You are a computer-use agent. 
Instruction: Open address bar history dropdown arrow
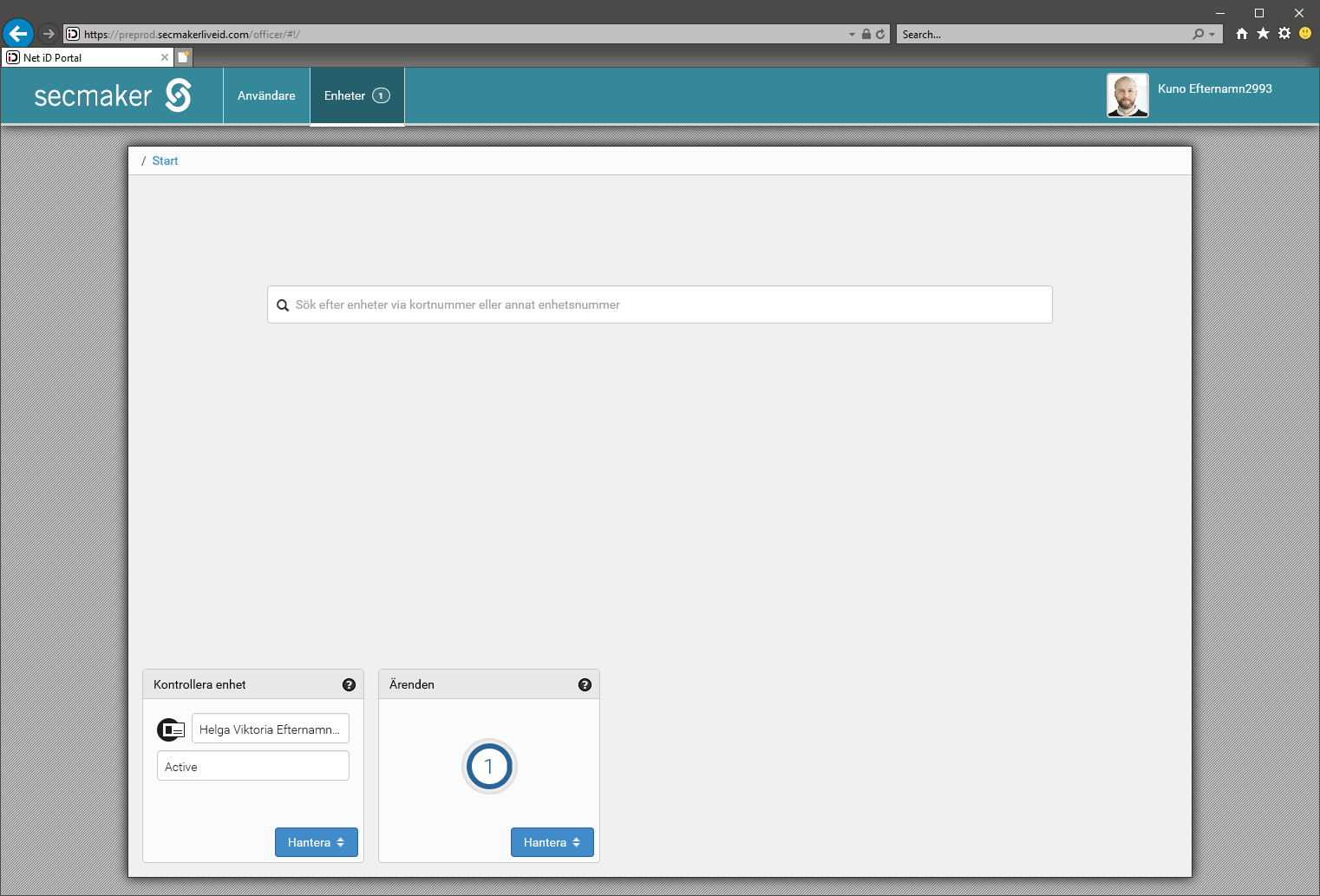852,35
